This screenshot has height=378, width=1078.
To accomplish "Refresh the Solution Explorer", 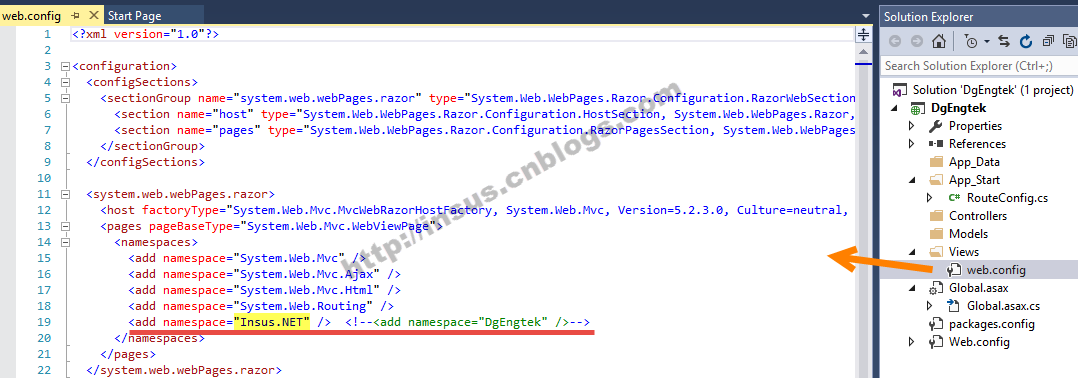I will click(x=1026, y=42).
